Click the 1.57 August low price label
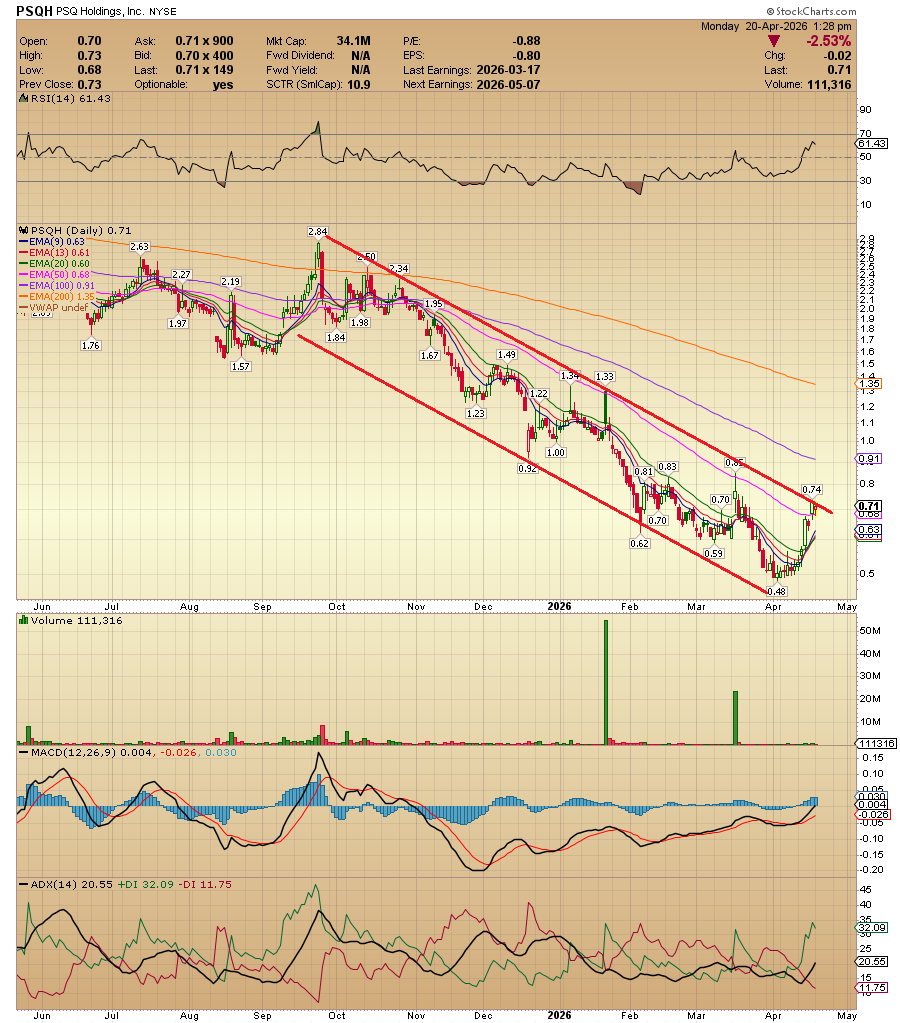Screen dimensions: 900x1023 tap(241, 367)
